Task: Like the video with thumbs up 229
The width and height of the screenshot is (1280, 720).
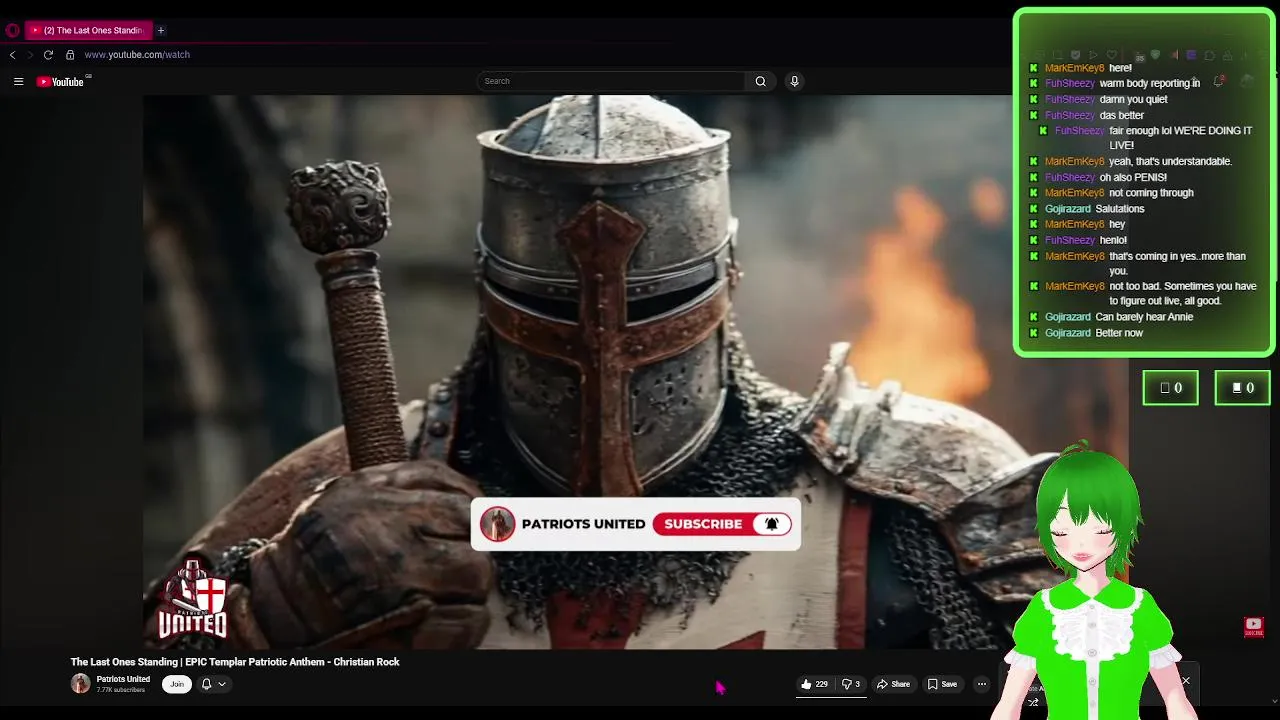Action: (814, 684)
